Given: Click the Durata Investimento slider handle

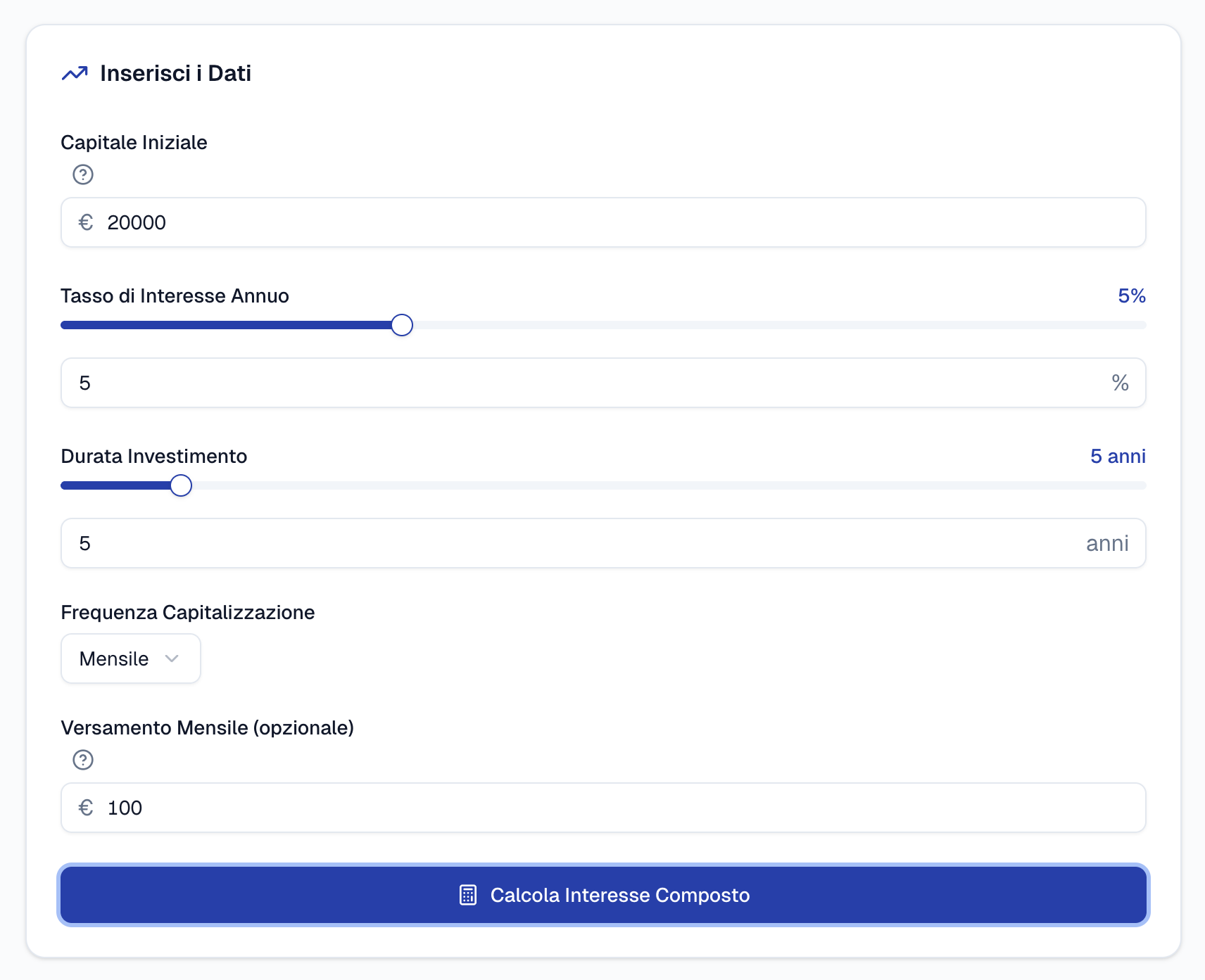Looking at the screenshot, I should [181, 485].
